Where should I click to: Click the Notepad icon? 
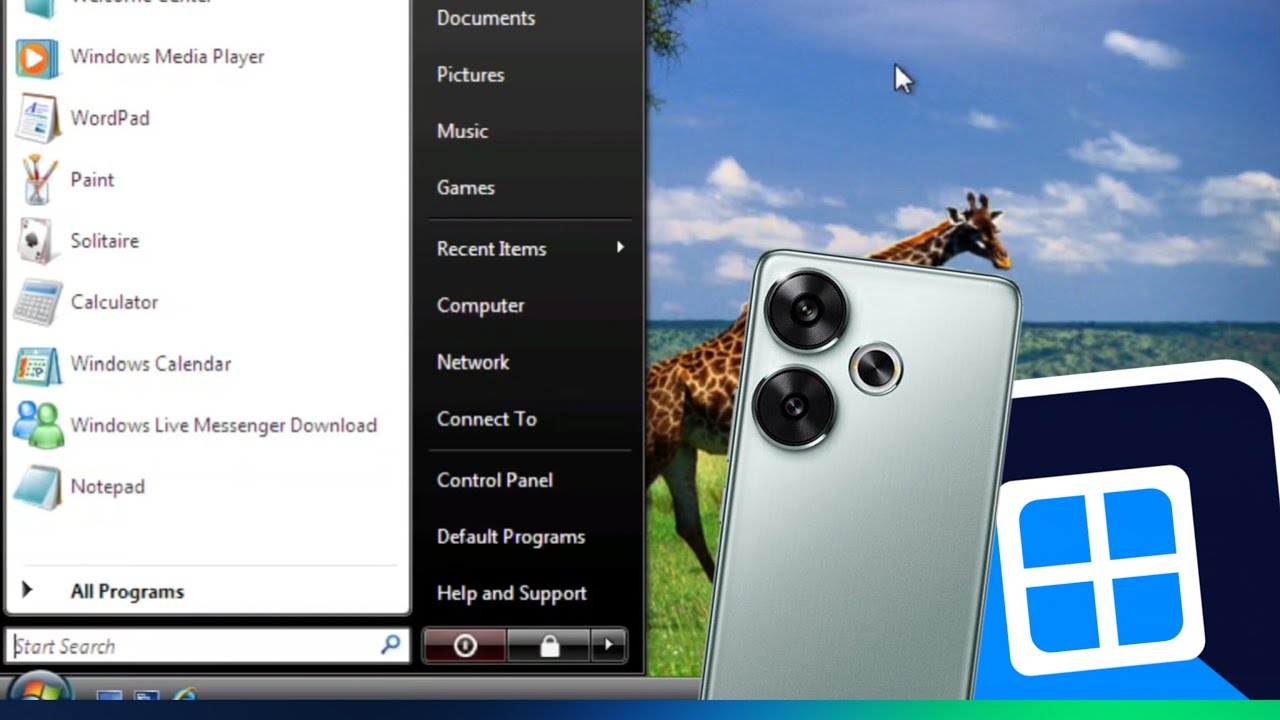[36, 487]
